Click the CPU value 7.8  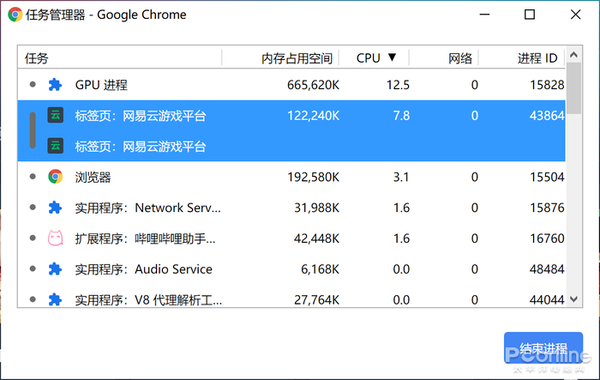(x=401, y=116)
